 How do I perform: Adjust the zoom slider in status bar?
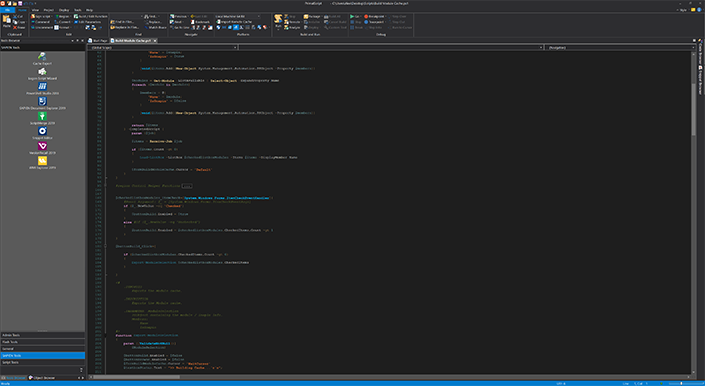682,383
